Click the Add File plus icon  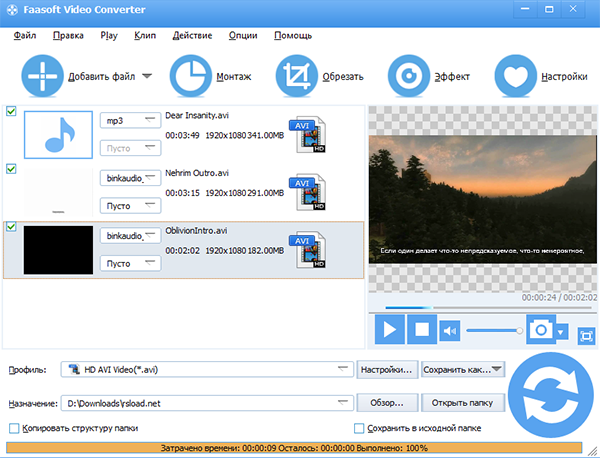42,76
